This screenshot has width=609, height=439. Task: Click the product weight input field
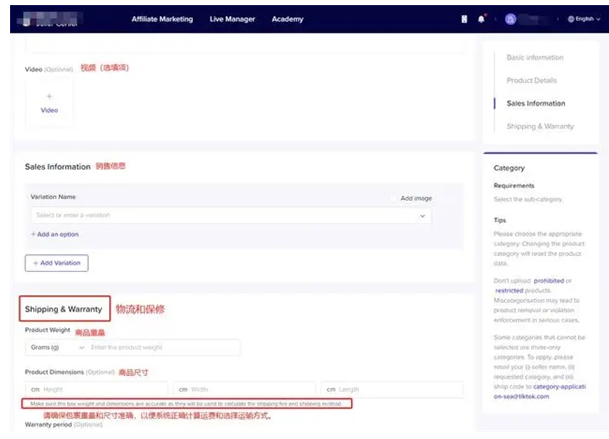162,347
